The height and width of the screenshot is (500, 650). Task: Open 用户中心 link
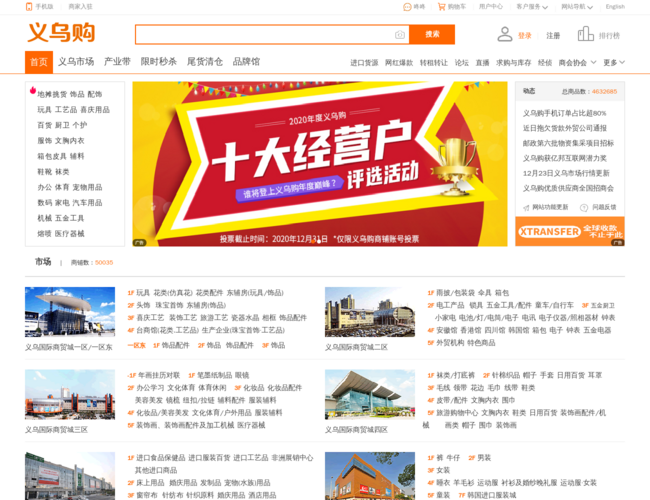[x=491, y=7]
